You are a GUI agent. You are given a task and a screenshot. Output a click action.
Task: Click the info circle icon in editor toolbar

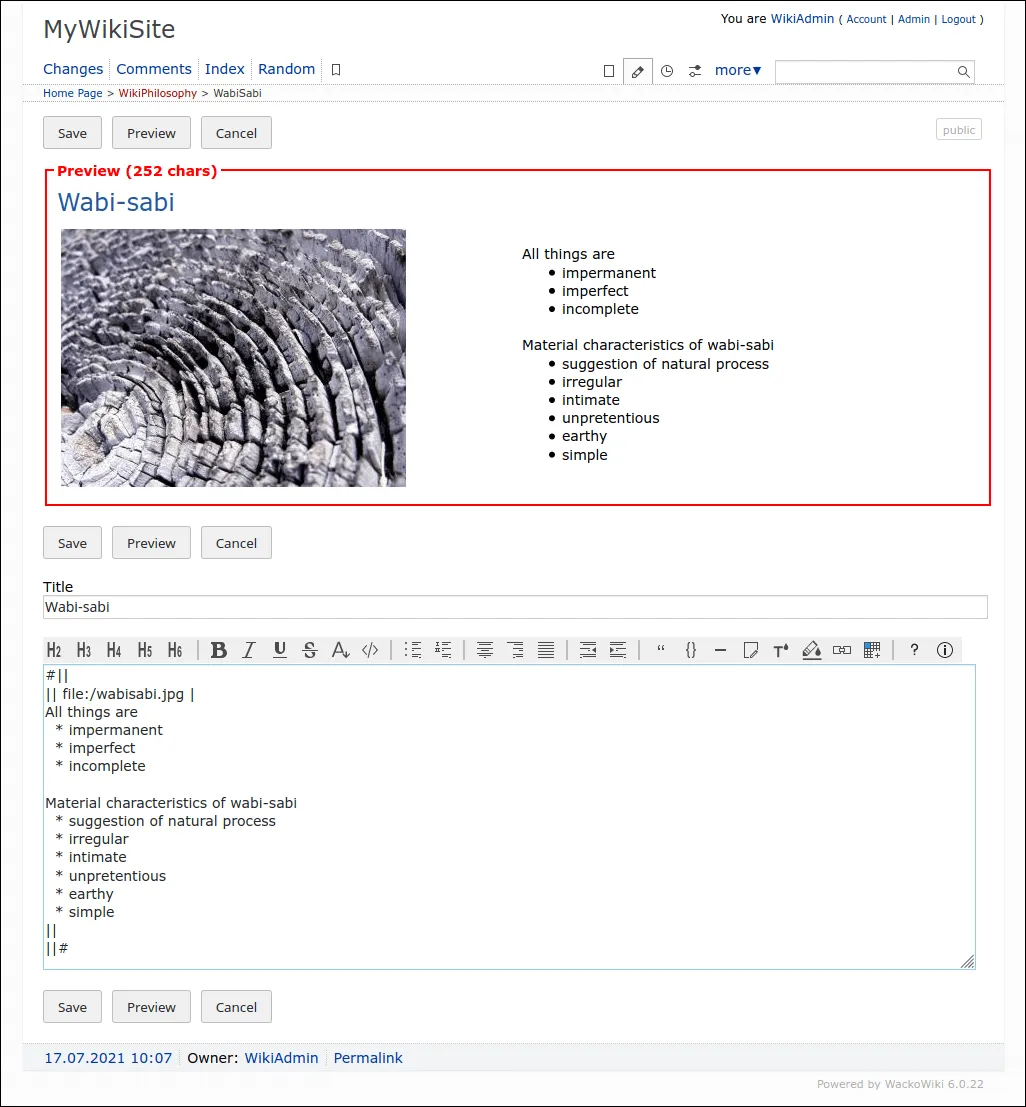944,650
